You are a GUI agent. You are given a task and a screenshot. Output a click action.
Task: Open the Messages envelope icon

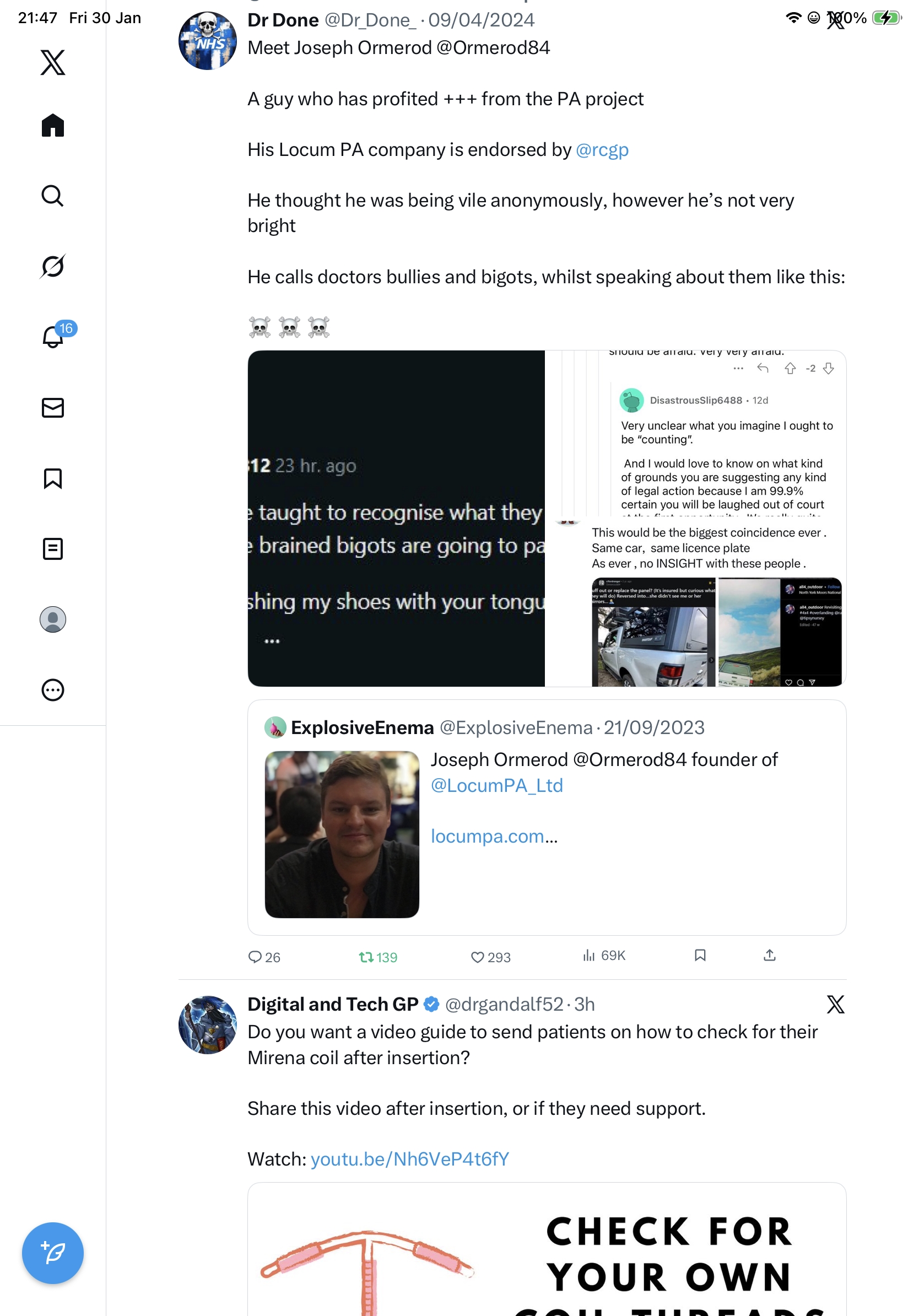pos(53,407)
